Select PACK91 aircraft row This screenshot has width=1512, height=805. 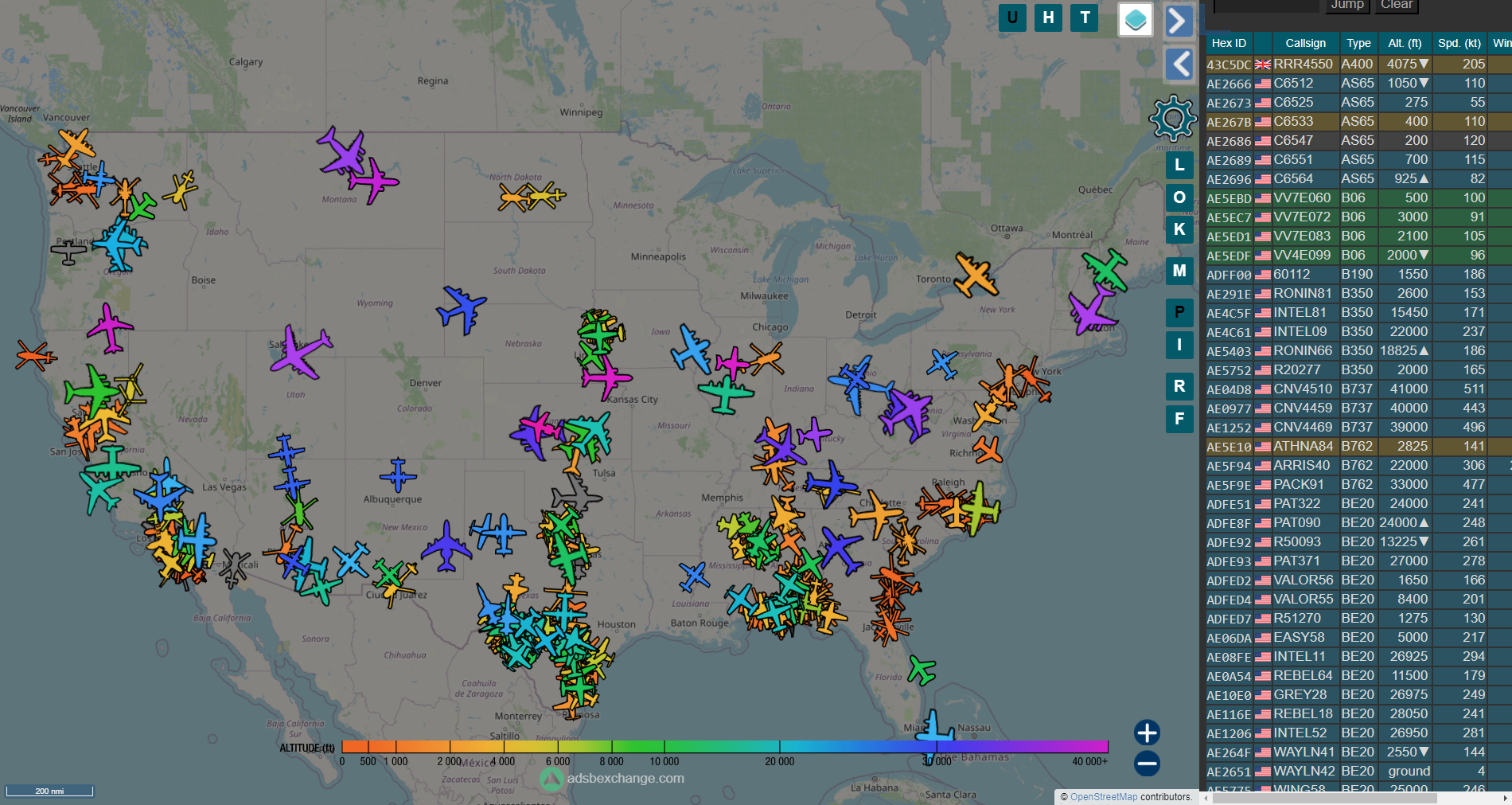pos(1358,484)
